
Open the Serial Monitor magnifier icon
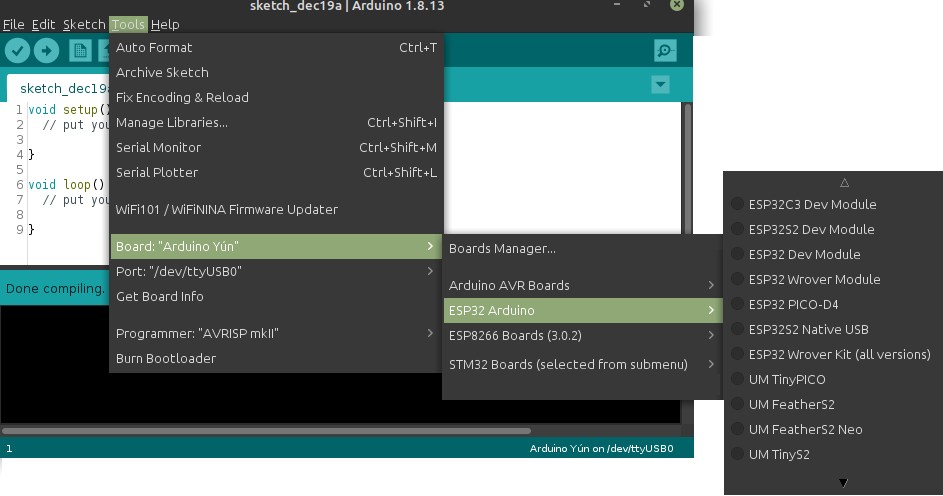[x=664, y=51]
